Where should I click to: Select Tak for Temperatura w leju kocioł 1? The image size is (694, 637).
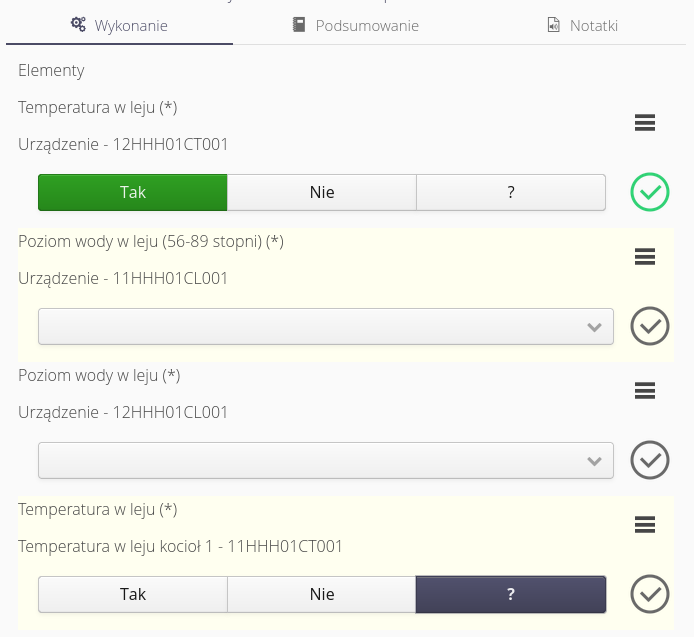click(133, 594)
